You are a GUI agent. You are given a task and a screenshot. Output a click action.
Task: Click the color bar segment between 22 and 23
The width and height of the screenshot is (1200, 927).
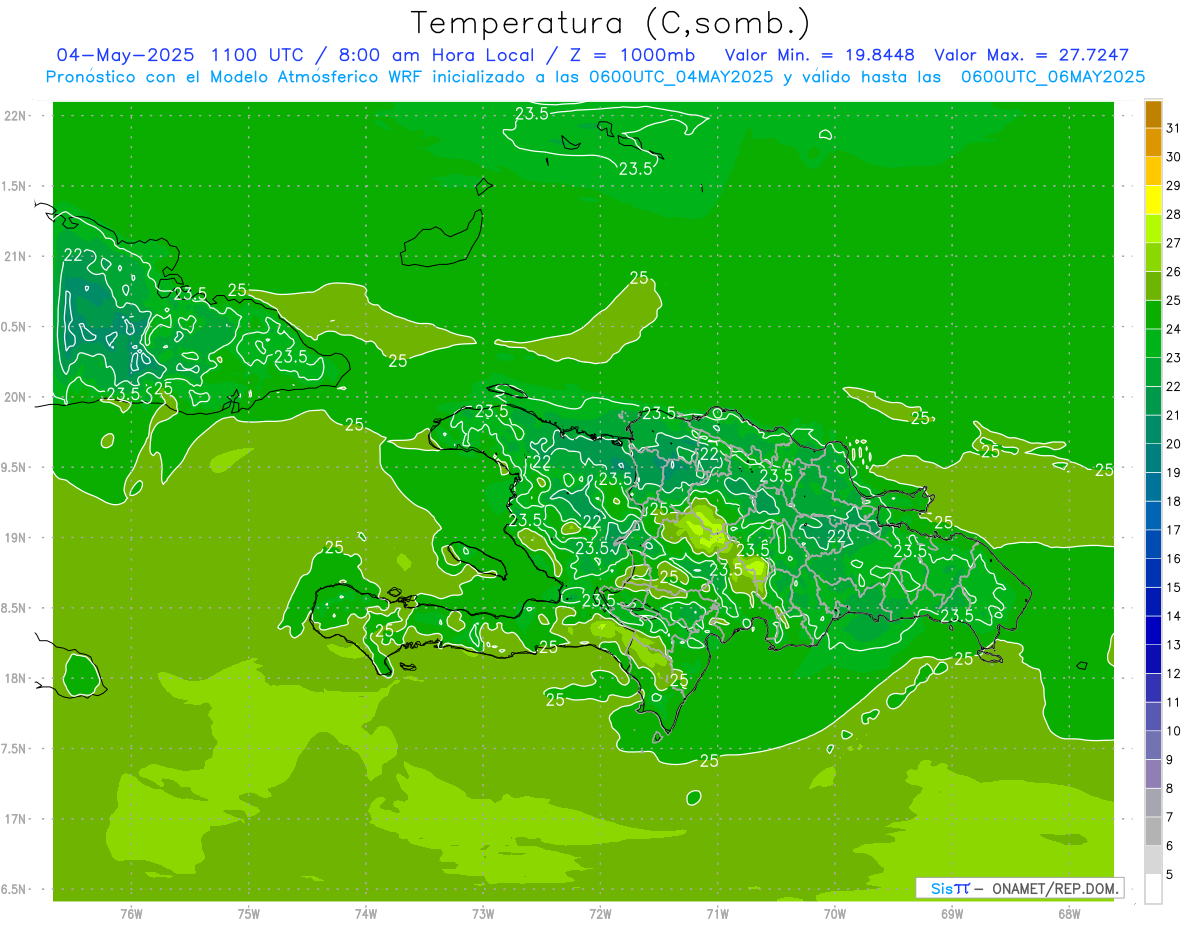pyautogui.click(x=1153, y=372)
